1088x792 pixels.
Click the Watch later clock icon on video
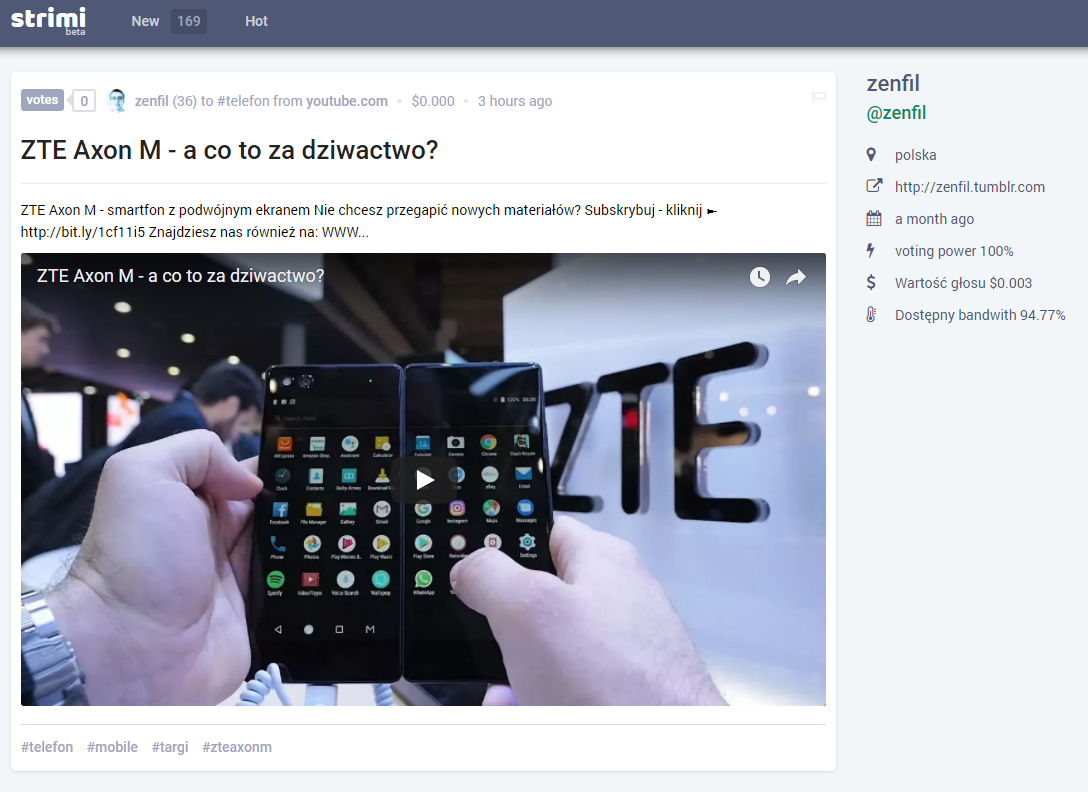(x=760, y=277)
